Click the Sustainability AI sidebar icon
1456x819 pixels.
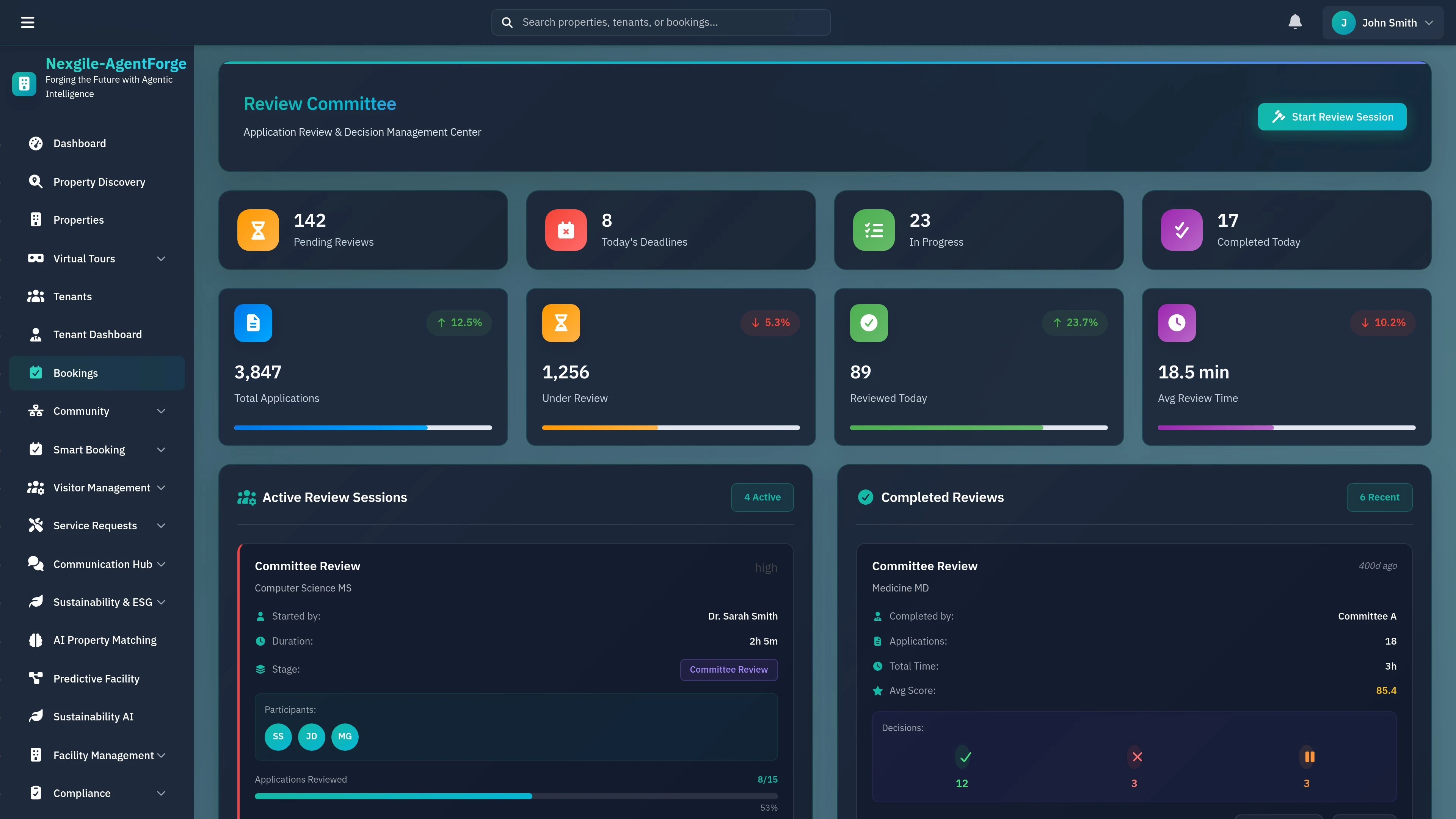(36, 716)
